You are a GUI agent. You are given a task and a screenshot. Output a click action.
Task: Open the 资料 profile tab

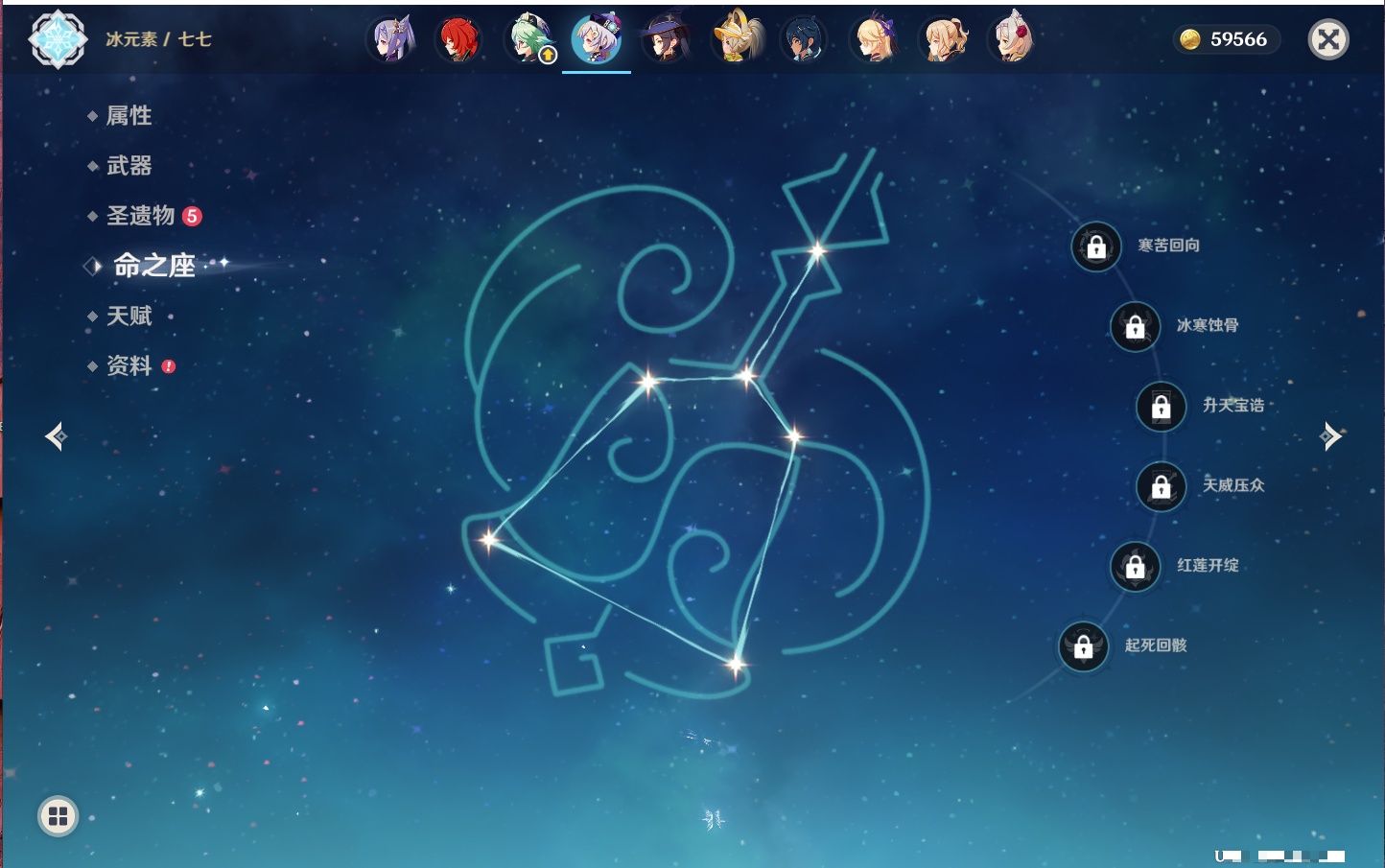point(129,365)
